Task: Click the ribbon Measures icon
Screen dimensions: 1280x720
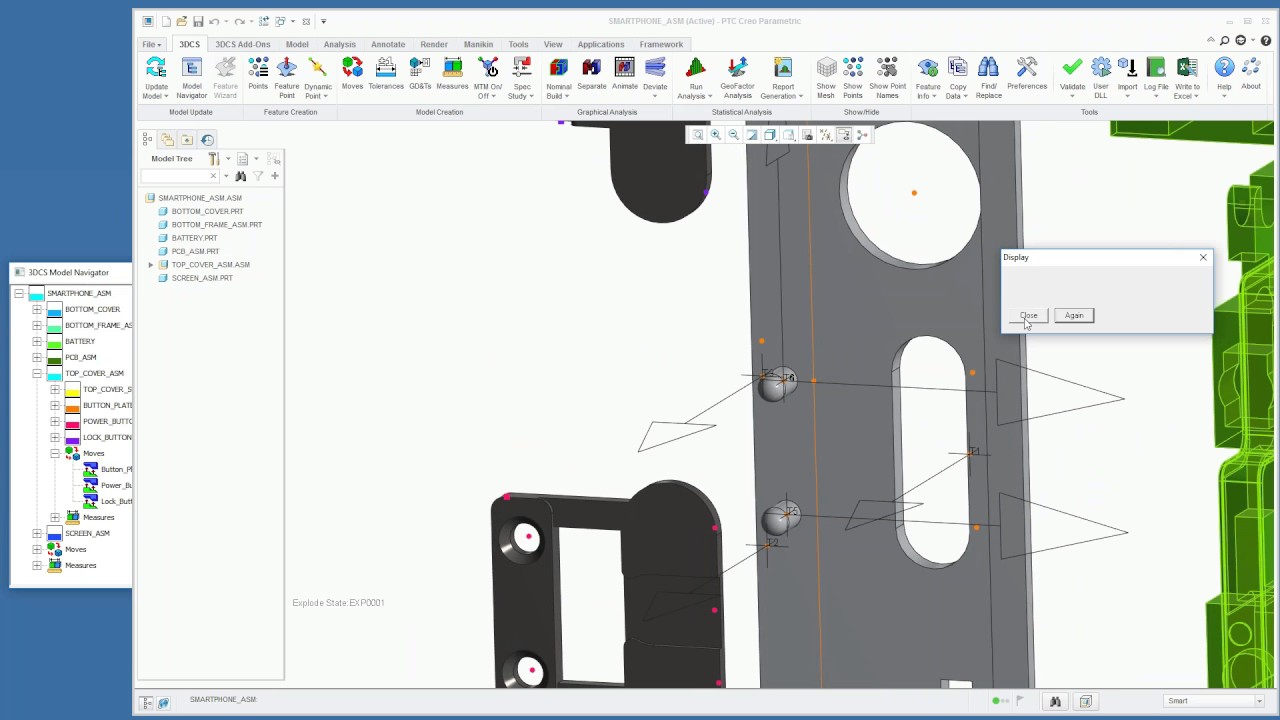Action: (452, 67)
